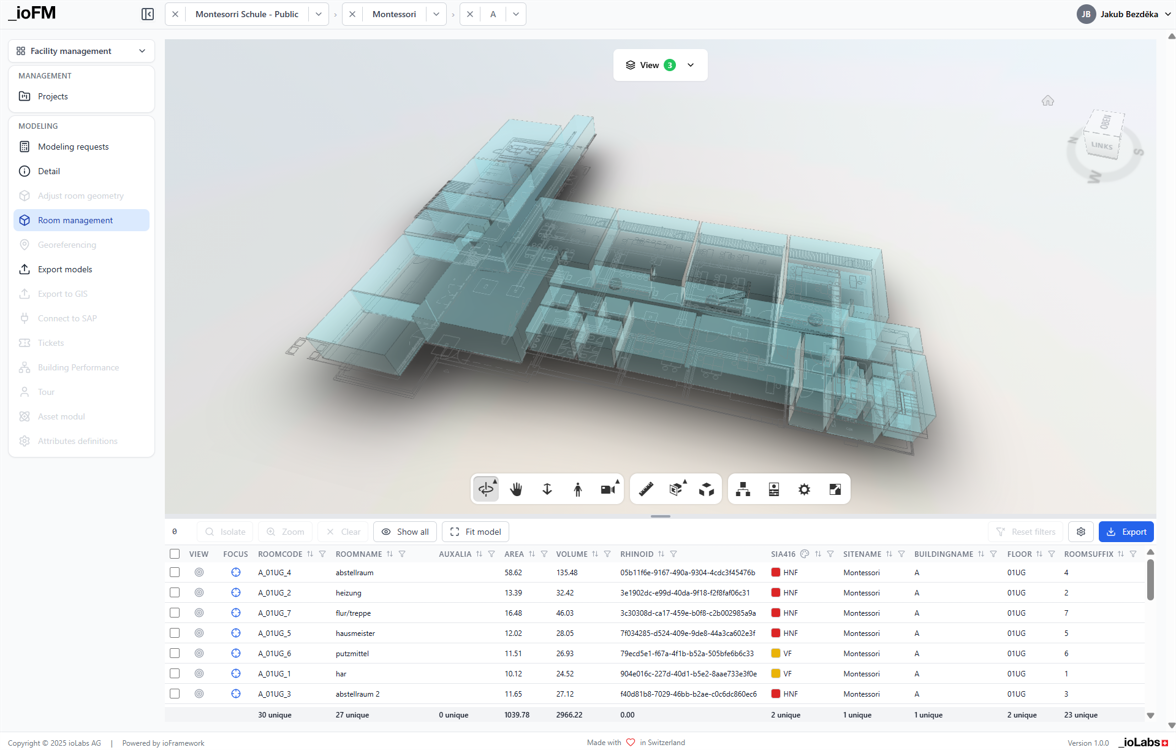Click the model hierarchy icon in viewer toolbar
Viewport: 1176px width, 750px height.
(x=743, y=489)
